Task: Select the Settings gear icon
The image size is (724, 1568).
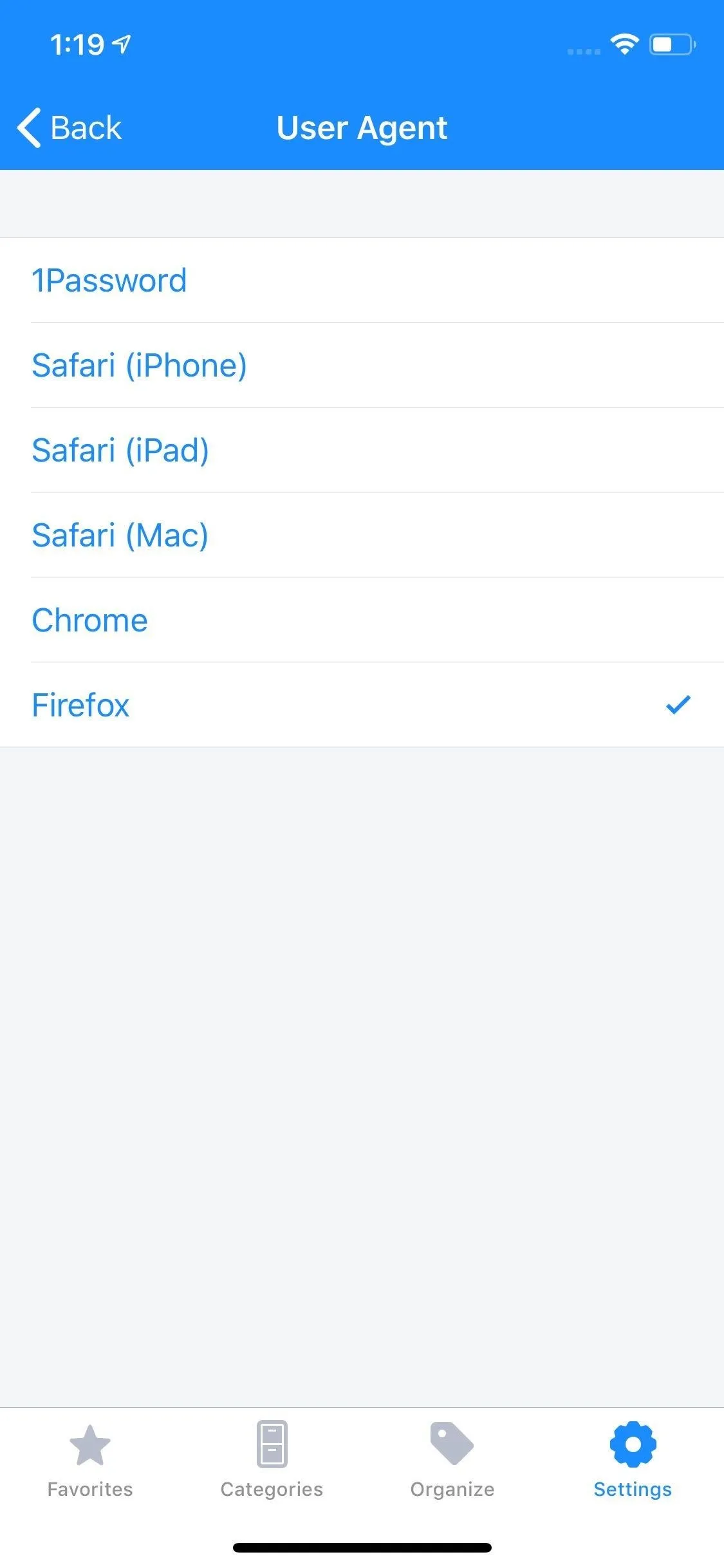Action: pos(633,1444)
